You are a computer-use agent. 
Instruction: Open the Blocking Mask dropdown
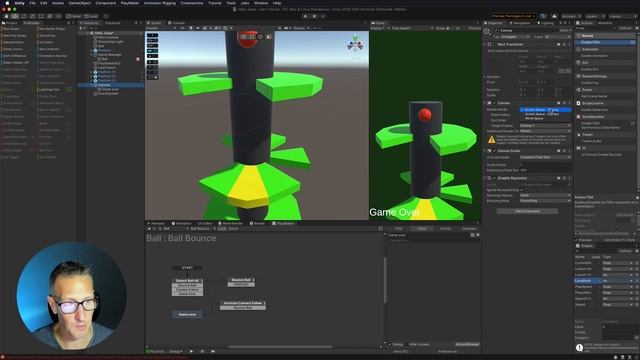[x=545, y=201]
